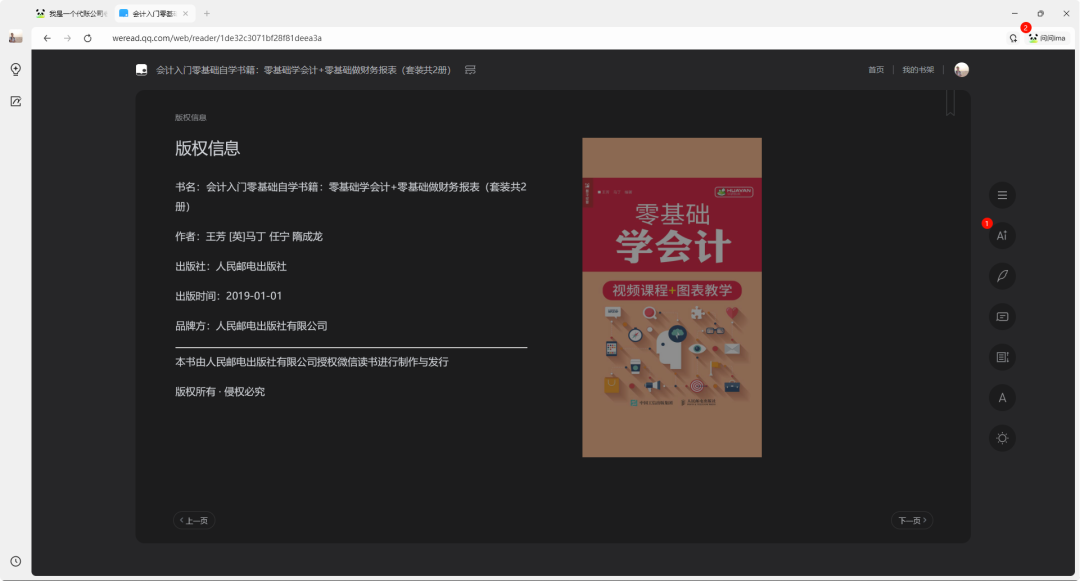This screenshot has height=581, width=1080.
Task: Open the user avatar in the reader header
Action: click(962, 70)
